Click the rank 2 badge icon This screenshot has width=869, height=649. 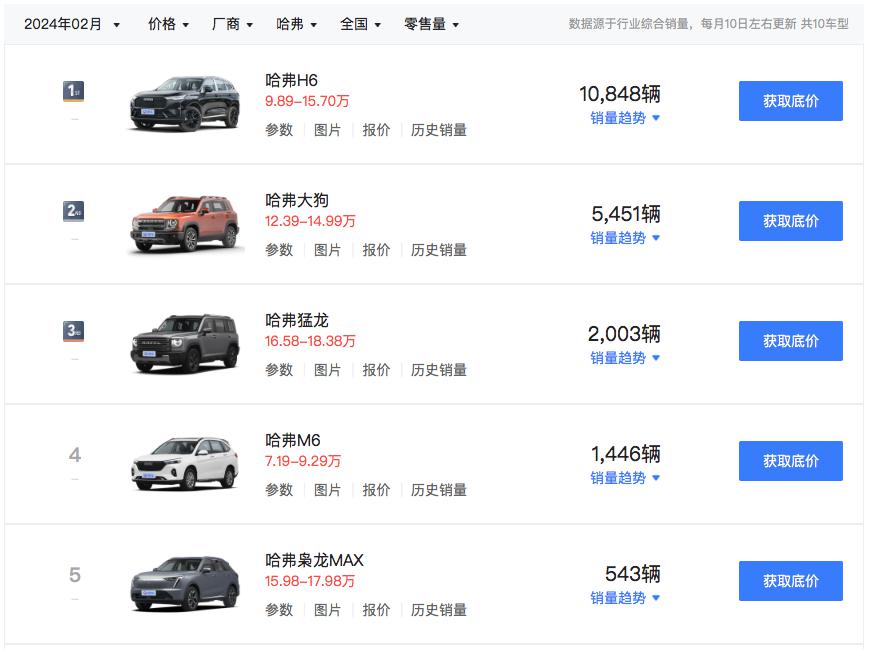(74, 212)
